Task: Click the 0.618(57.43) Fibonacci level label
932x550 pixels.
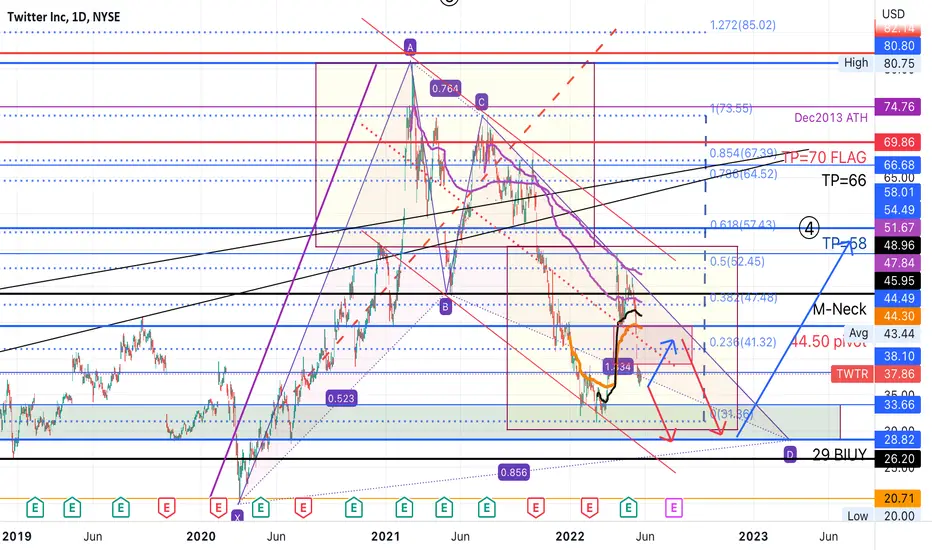Action: pyautogui.click(x=742, y=225)
